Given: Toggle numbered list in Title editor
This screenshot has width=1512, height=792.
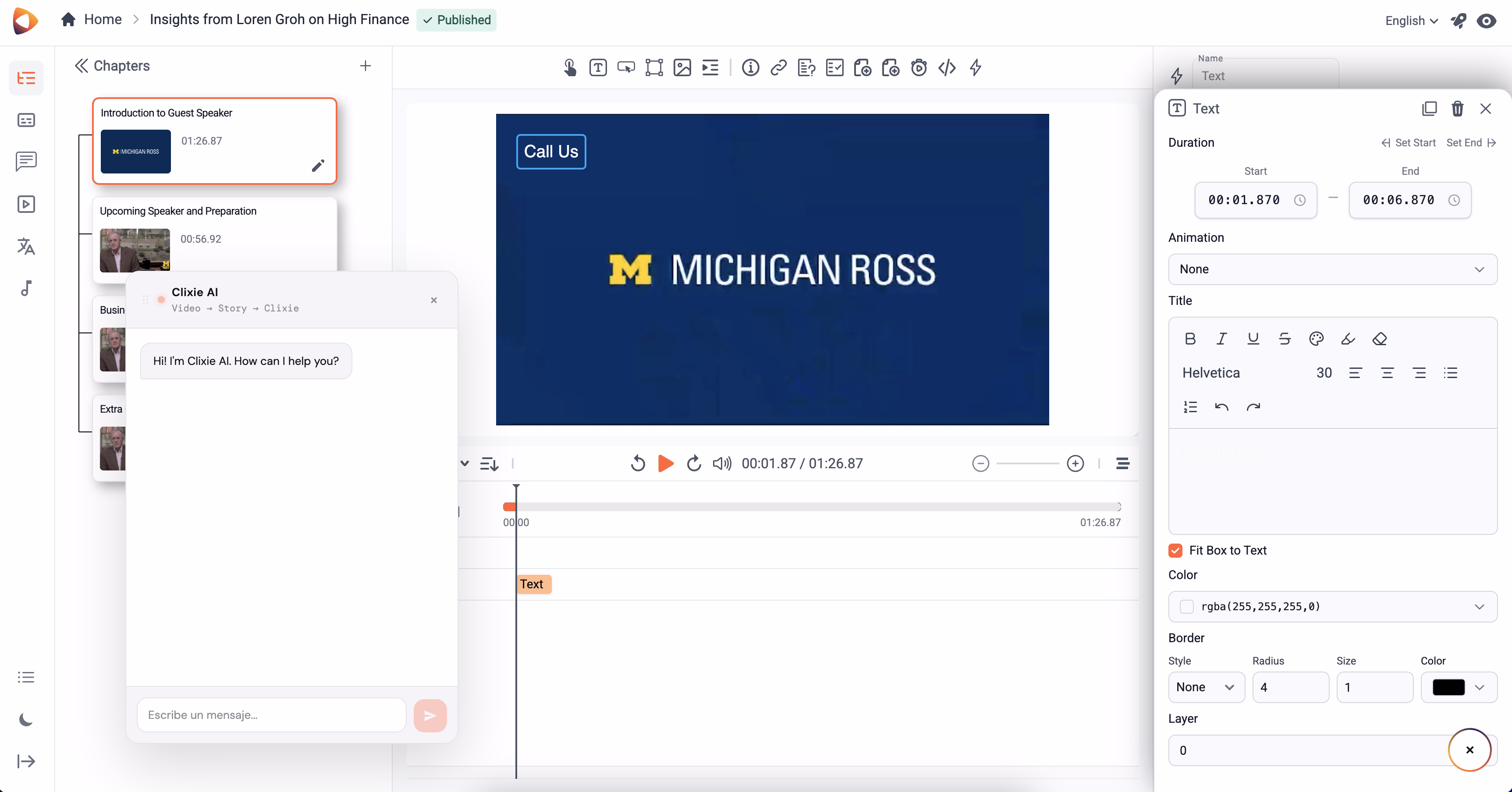Looking at the screenshot, I should pos(1190,407).
